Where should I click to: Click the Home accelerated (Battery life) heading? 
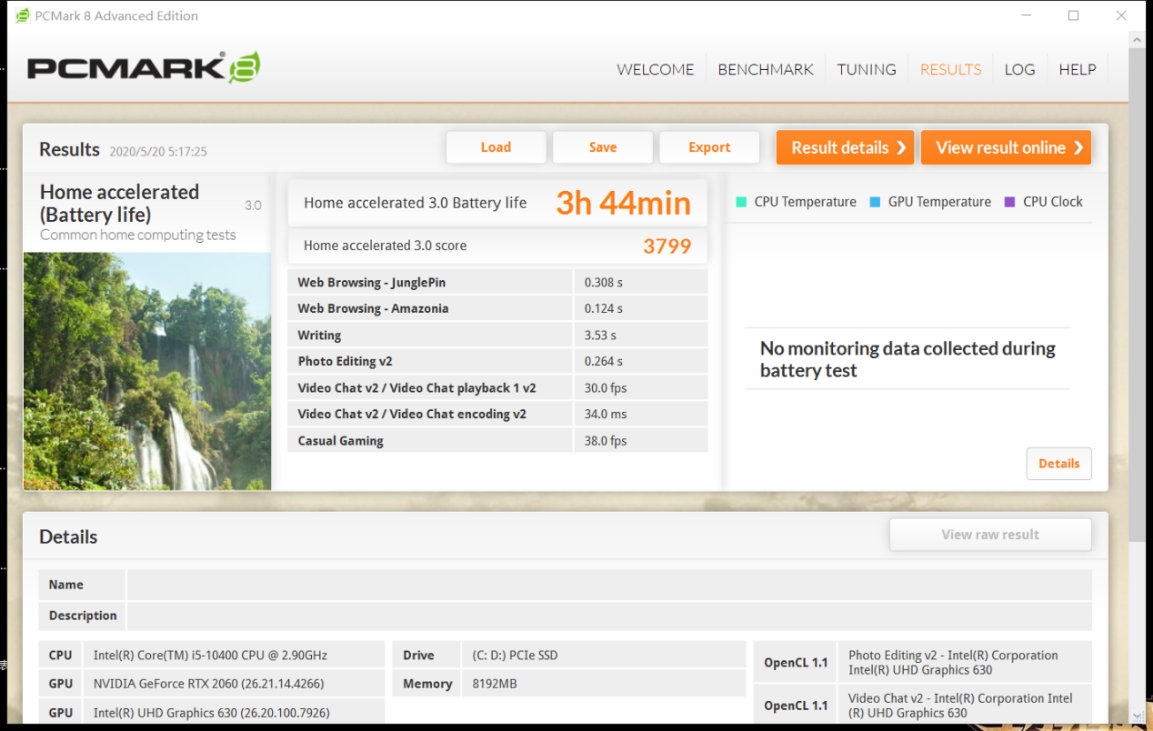pyautogui.click(x=119, y=203)
